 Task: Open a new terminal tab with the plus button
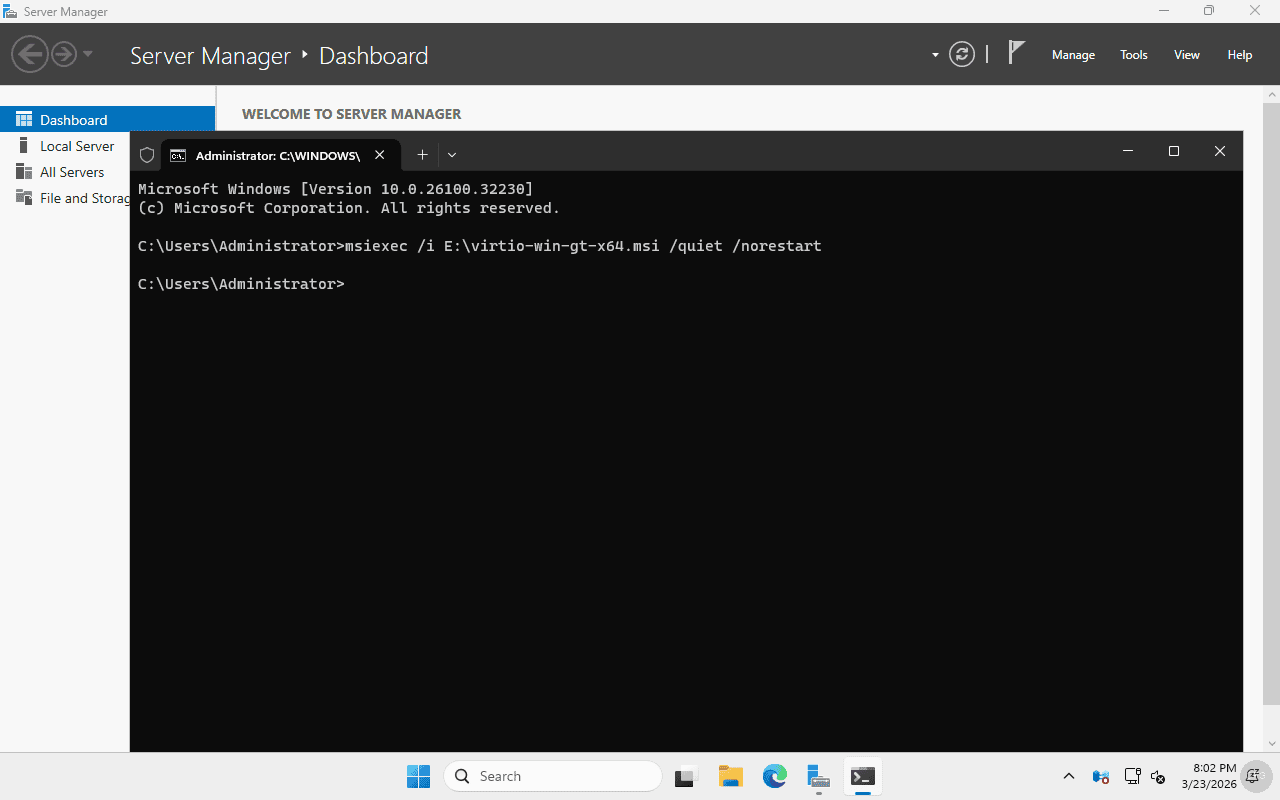coord(422,155)
